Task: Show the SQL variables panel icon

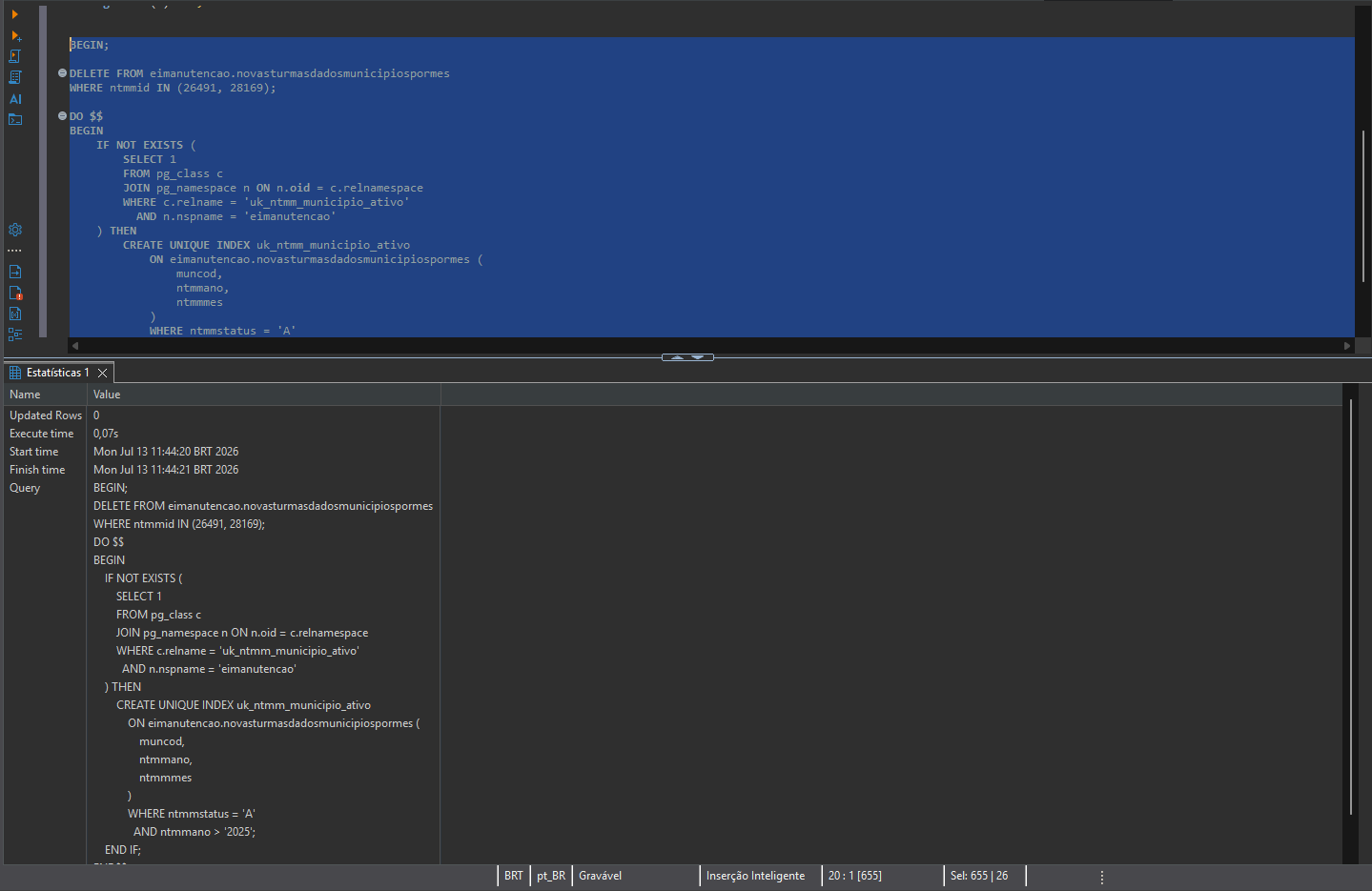Action: pos(15,314)
